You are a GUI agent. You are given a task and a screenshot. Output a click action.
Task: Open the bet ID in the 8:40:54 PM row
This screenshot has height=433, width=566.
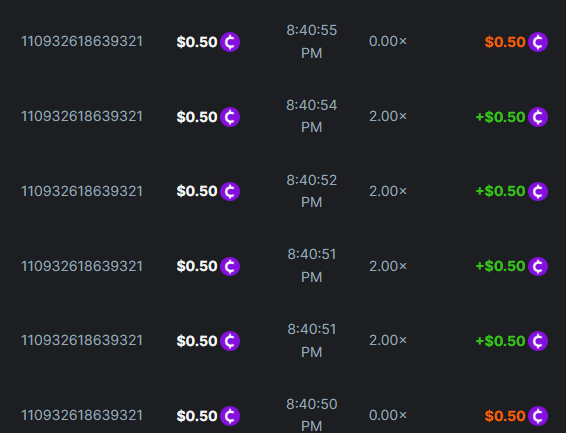(x=82, y=117)
